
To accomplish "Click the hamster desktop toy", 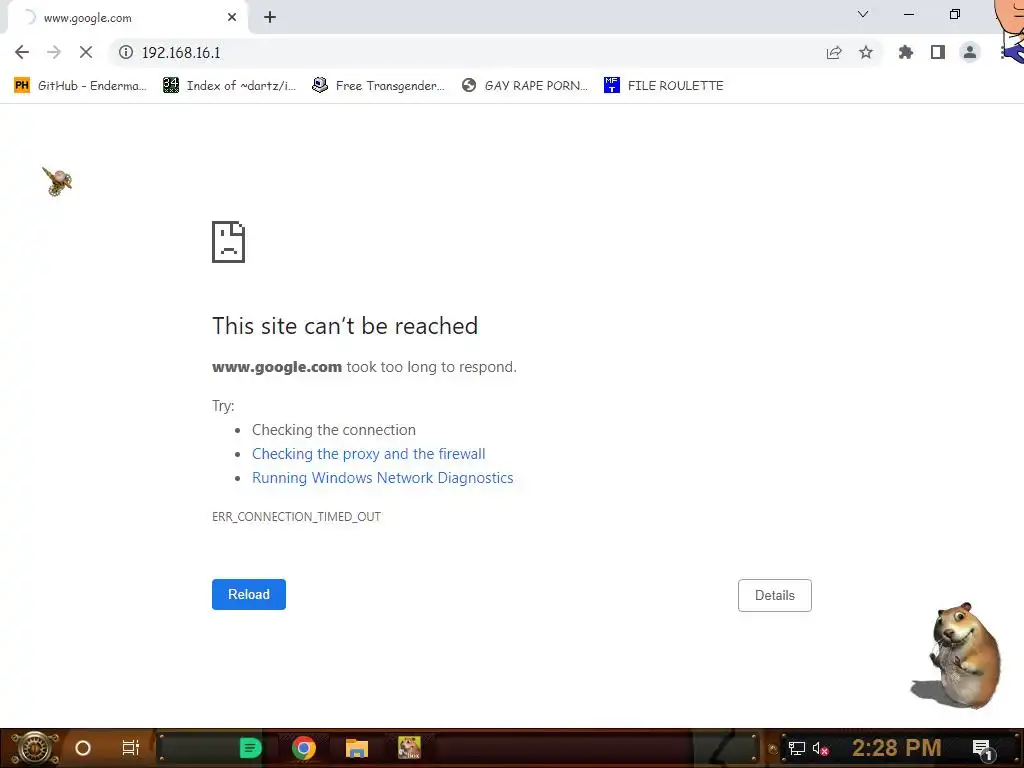I will point(956,655).
